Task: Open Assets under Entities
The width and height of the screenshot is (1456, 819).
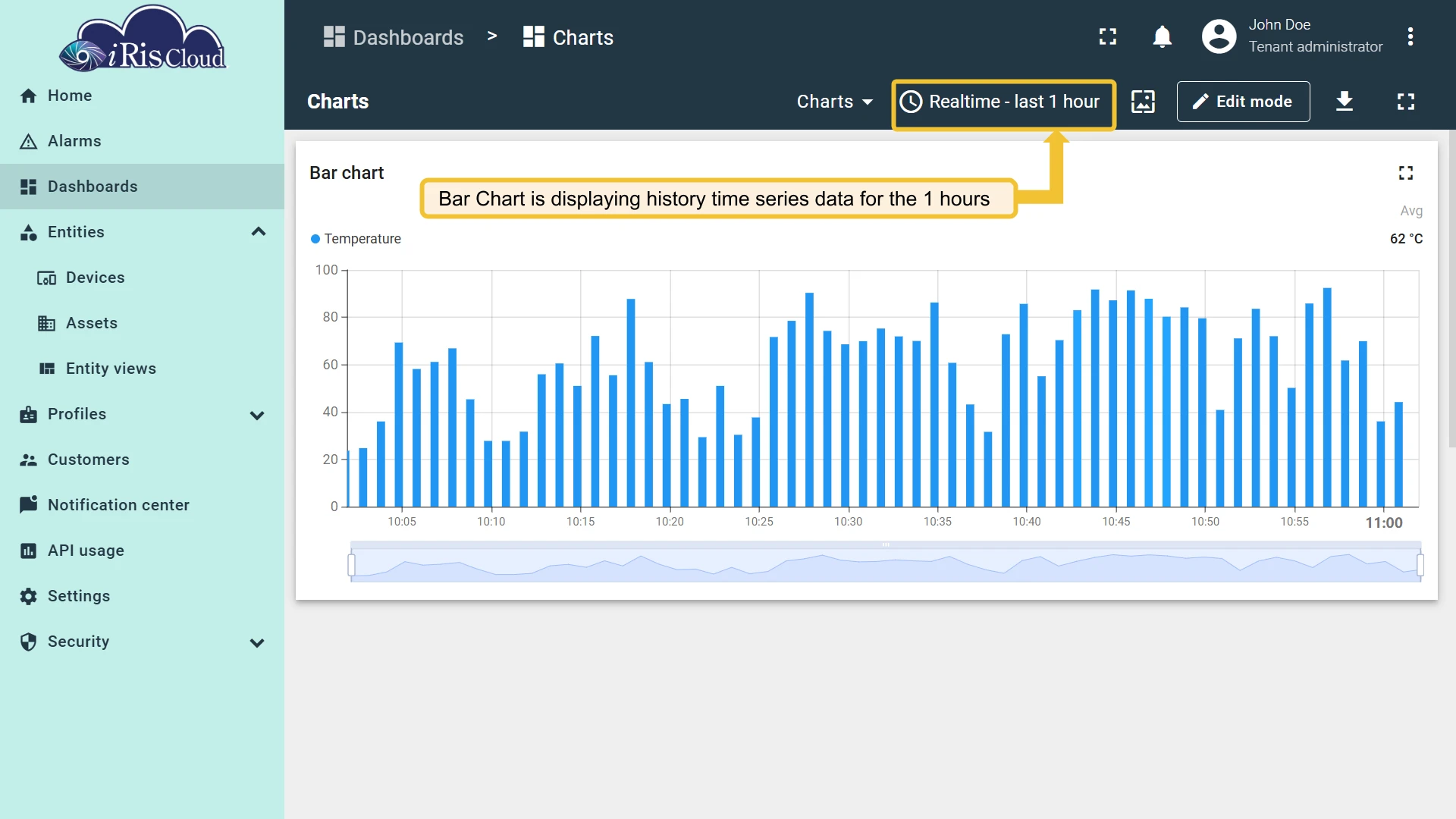Action: pyautogui.click(x=142, y=323)
